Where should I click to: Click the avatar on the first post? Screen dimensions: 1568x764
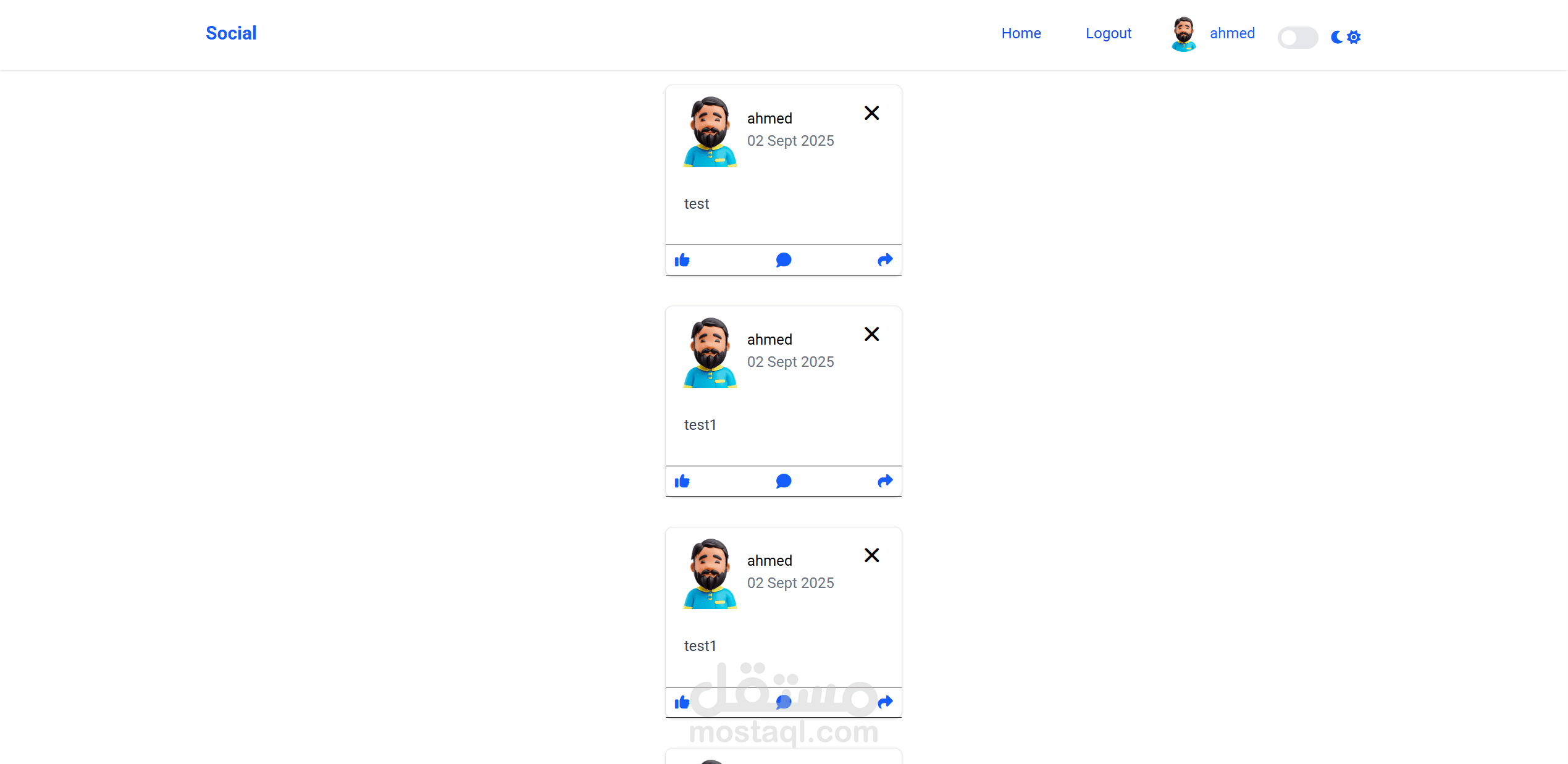(x=710, y=132)
